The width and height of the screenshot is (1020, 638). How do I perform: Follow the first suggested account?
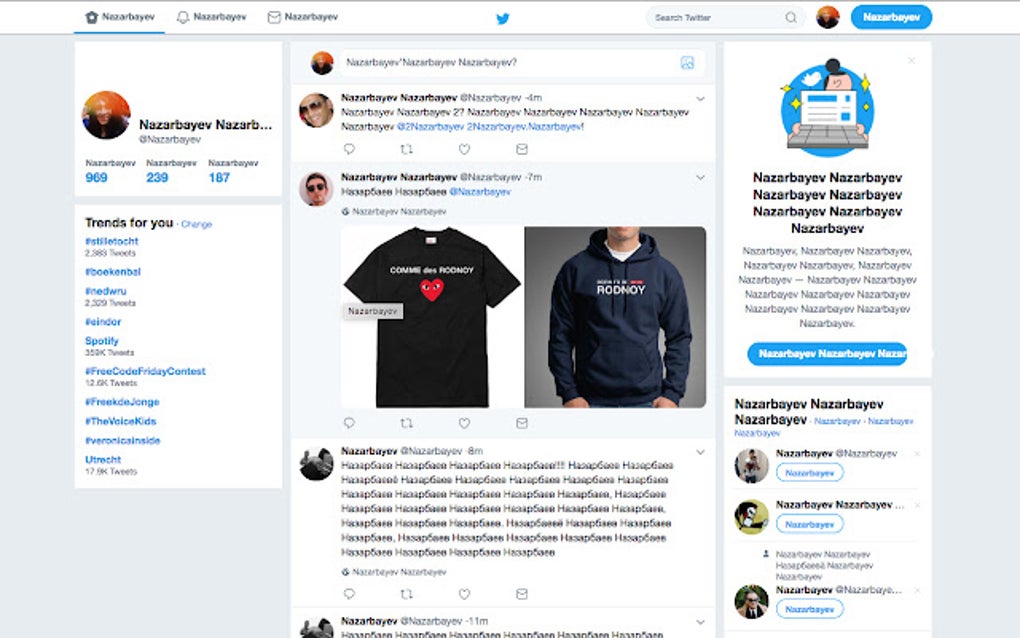pyautogui.click(x=810, y=473)
